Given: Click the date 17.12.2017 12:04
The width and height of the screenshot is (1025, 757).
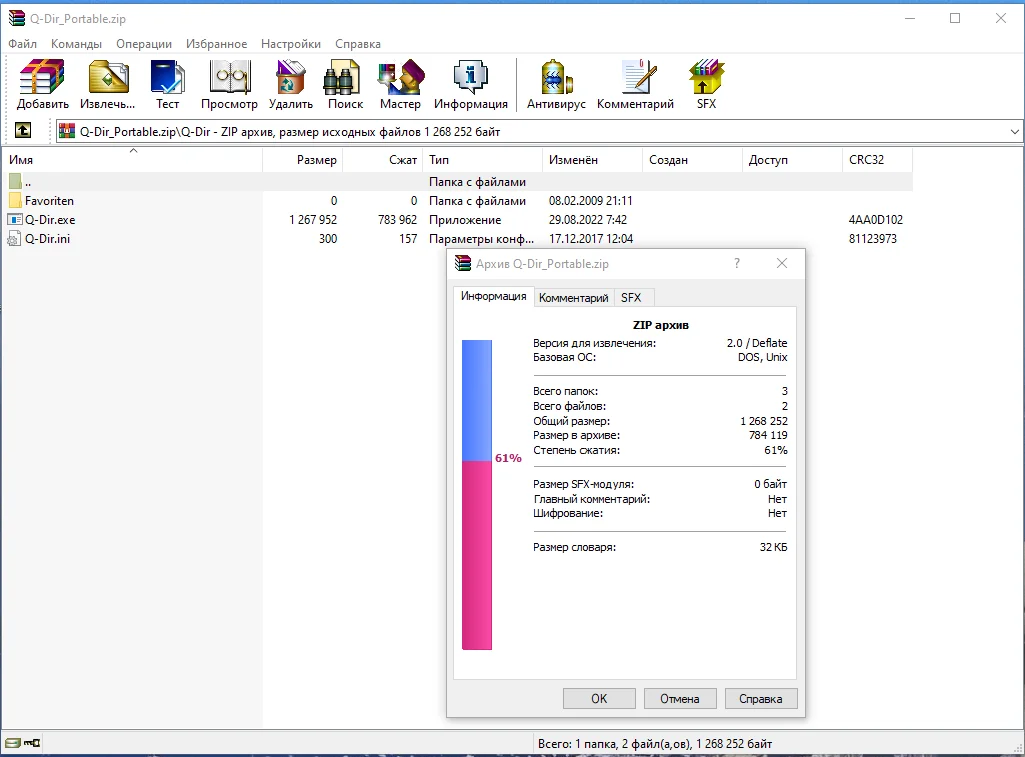Looking at the screenshot, I should 591,239.
